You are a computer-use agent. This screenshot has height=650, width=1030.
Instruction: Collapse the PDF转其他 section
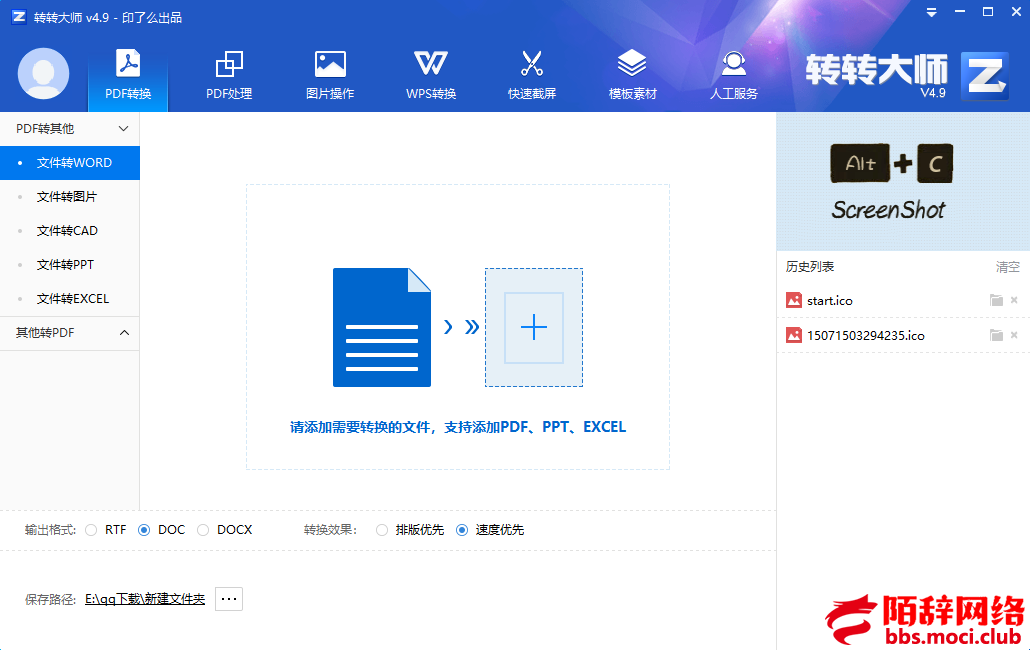click(70, 129)
